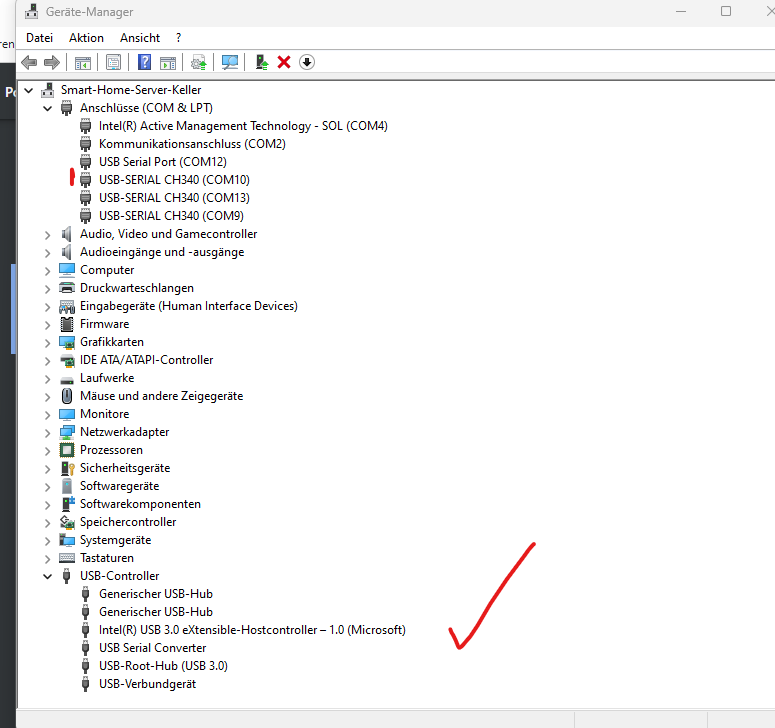Collapse the Anschlüsse (COM & LPT) branch
This screenshot has height=728, width=775.
[x=47, y=108]
